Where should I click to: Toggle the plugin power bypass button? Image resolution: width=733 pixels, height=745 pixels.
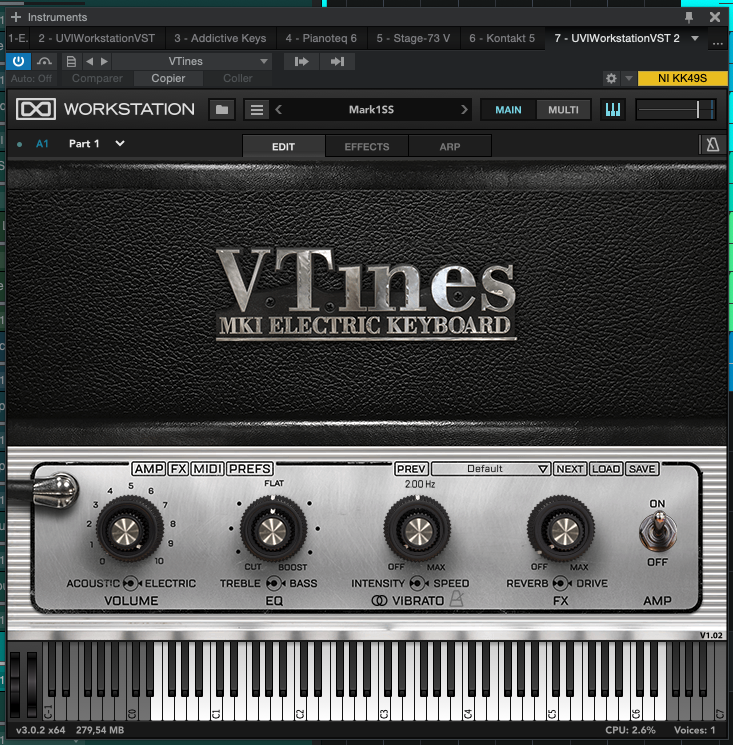19,61
